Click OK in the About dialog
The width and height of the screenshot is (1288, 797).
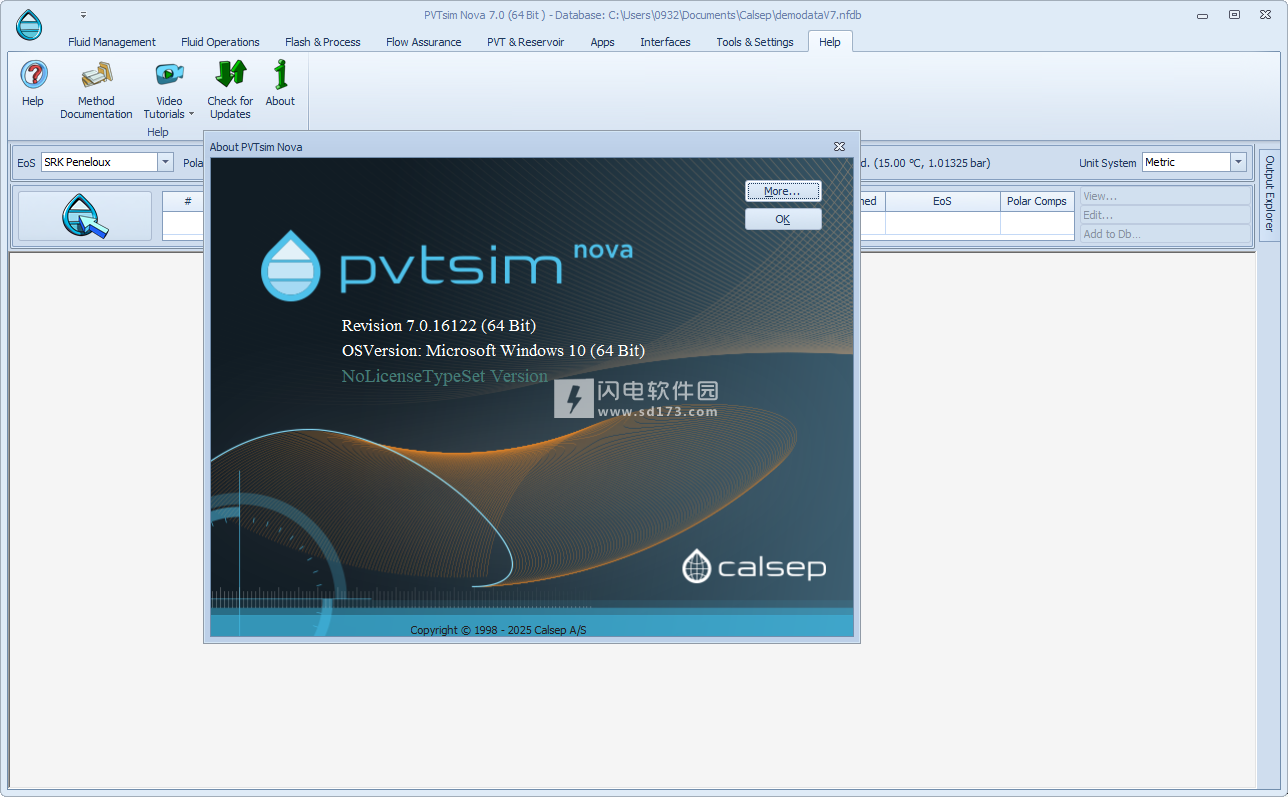[783, 219]
